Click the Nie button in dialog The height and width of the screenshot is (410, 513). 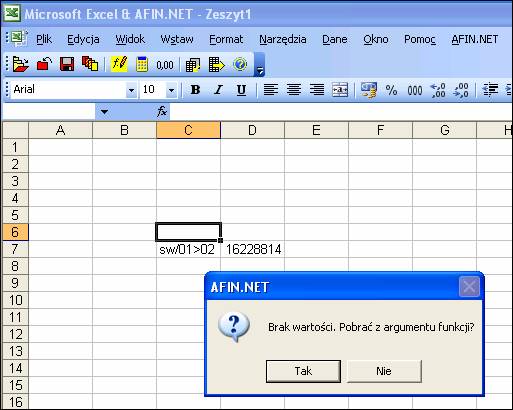pos(384,371)
